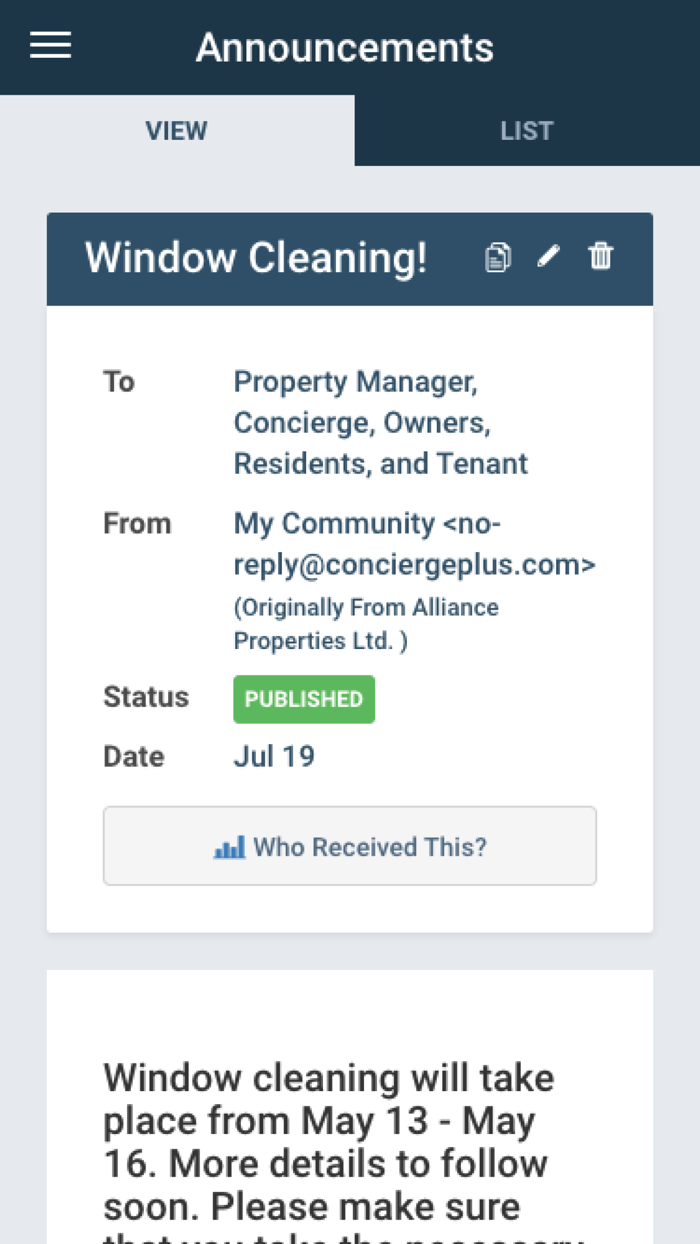
Task: Select the Status field label
Action: coord(146,697)
